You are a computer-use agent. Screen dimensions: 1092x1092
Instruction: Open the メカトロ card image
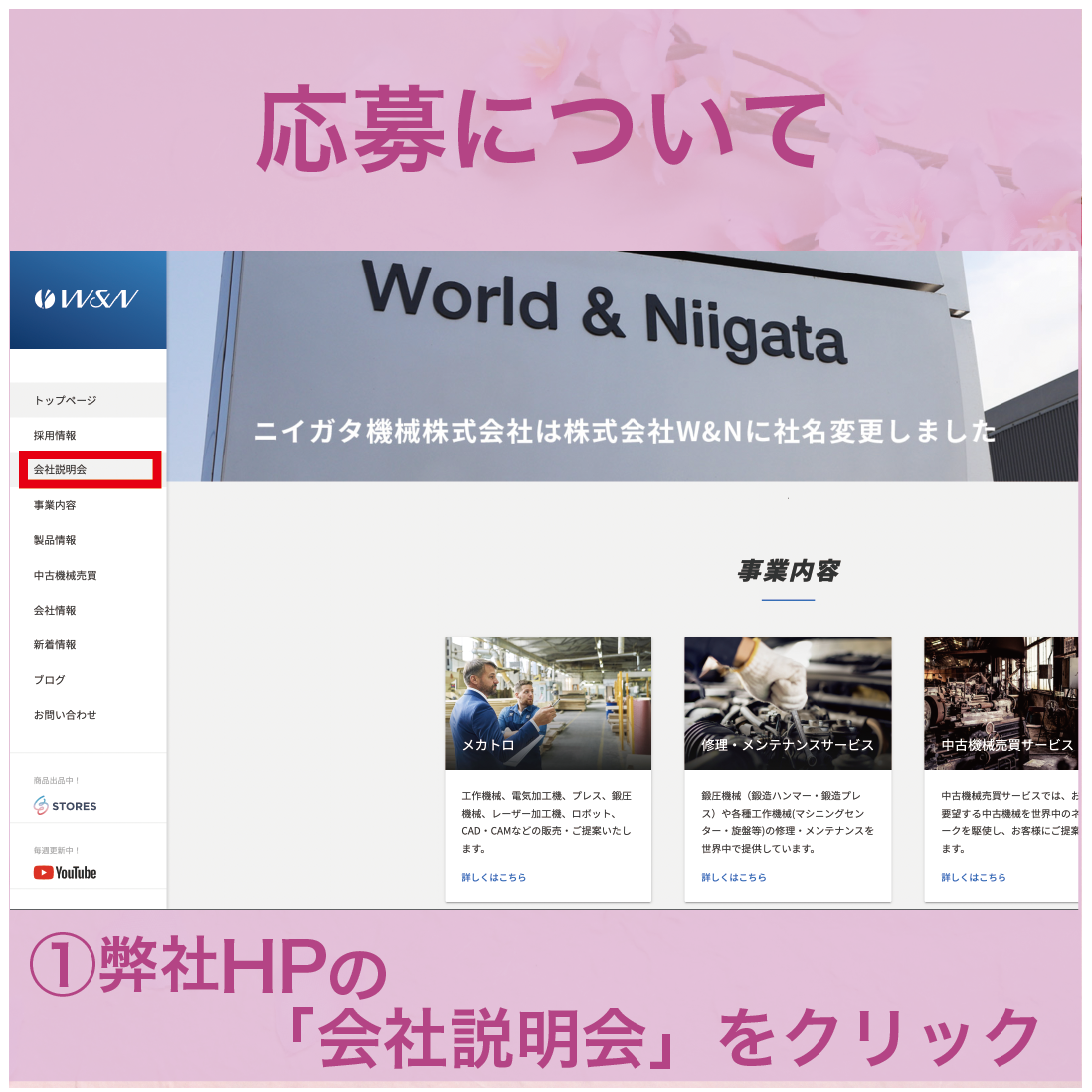[548, 703]
